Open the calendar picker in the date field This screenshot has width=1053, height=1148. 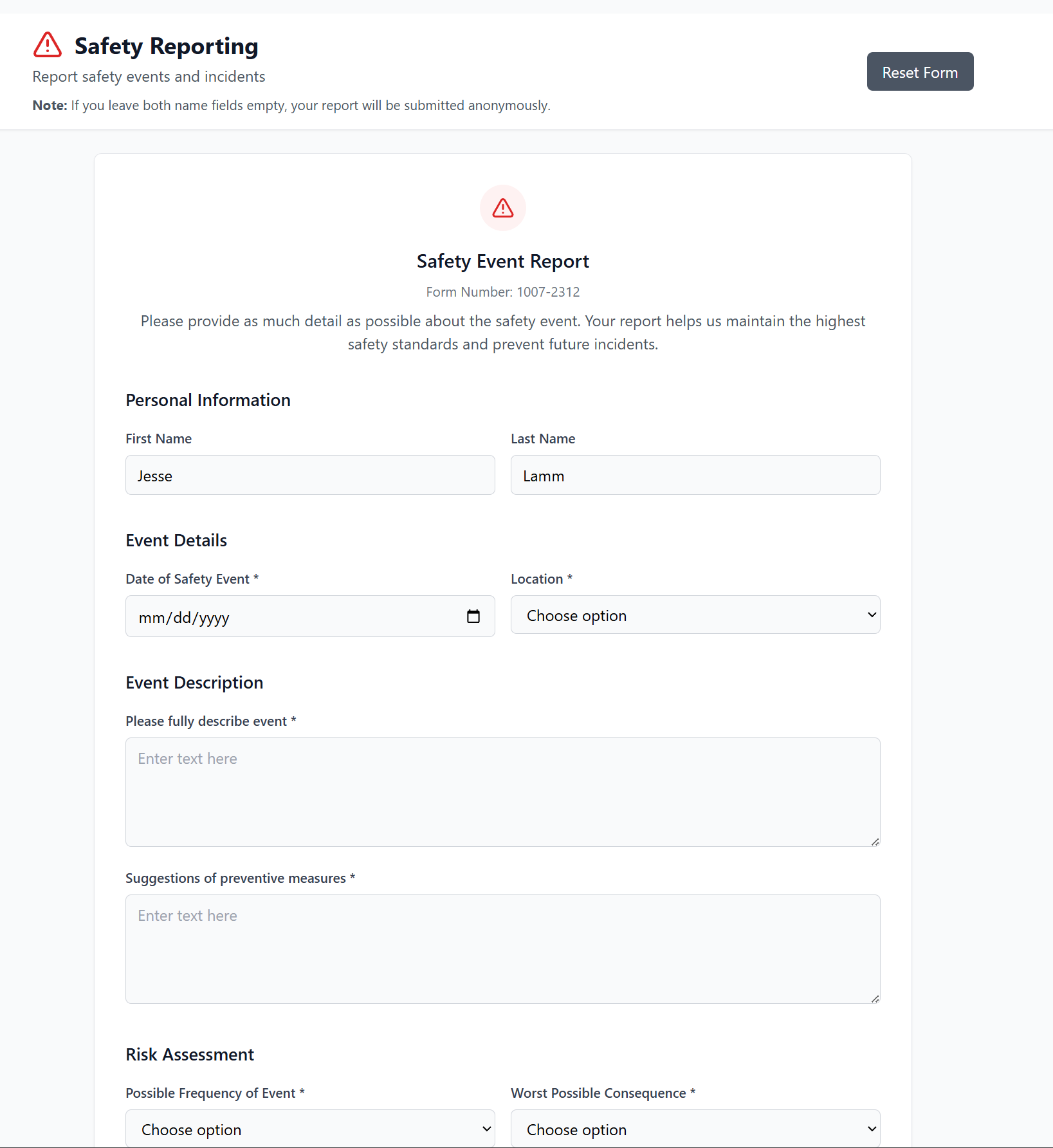473,616
